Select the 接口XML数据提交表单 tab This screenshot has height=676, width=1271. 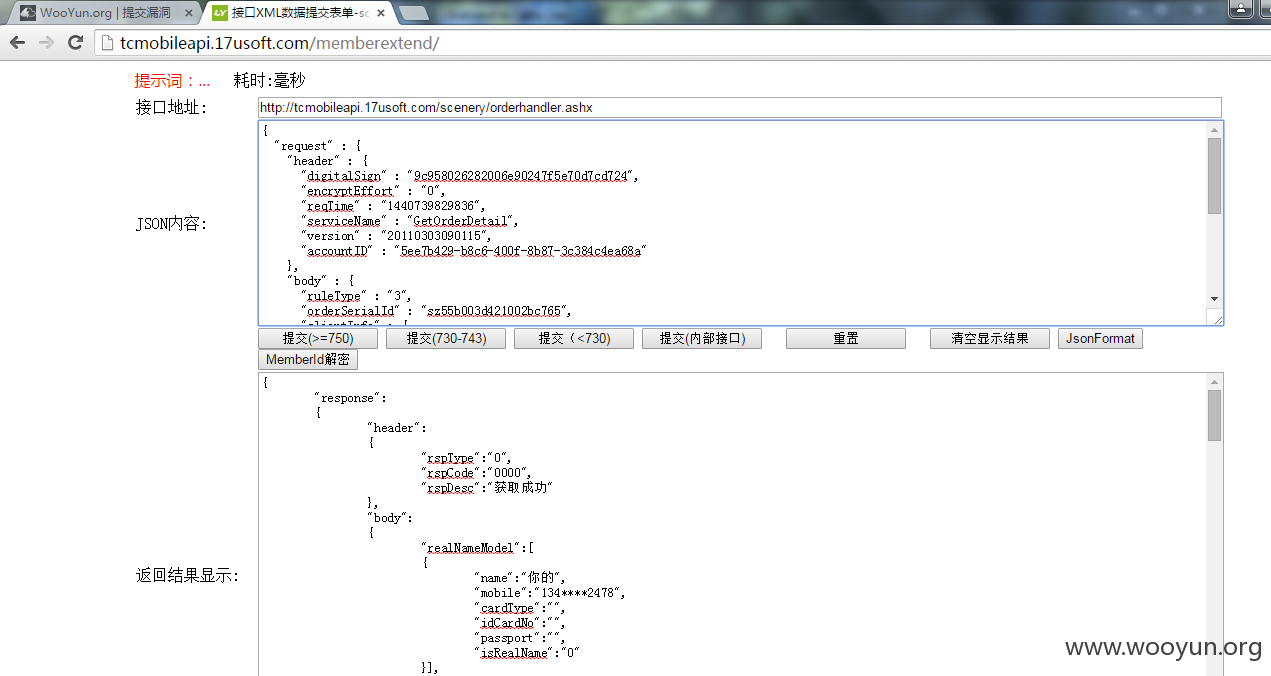[x=298, y=13]
